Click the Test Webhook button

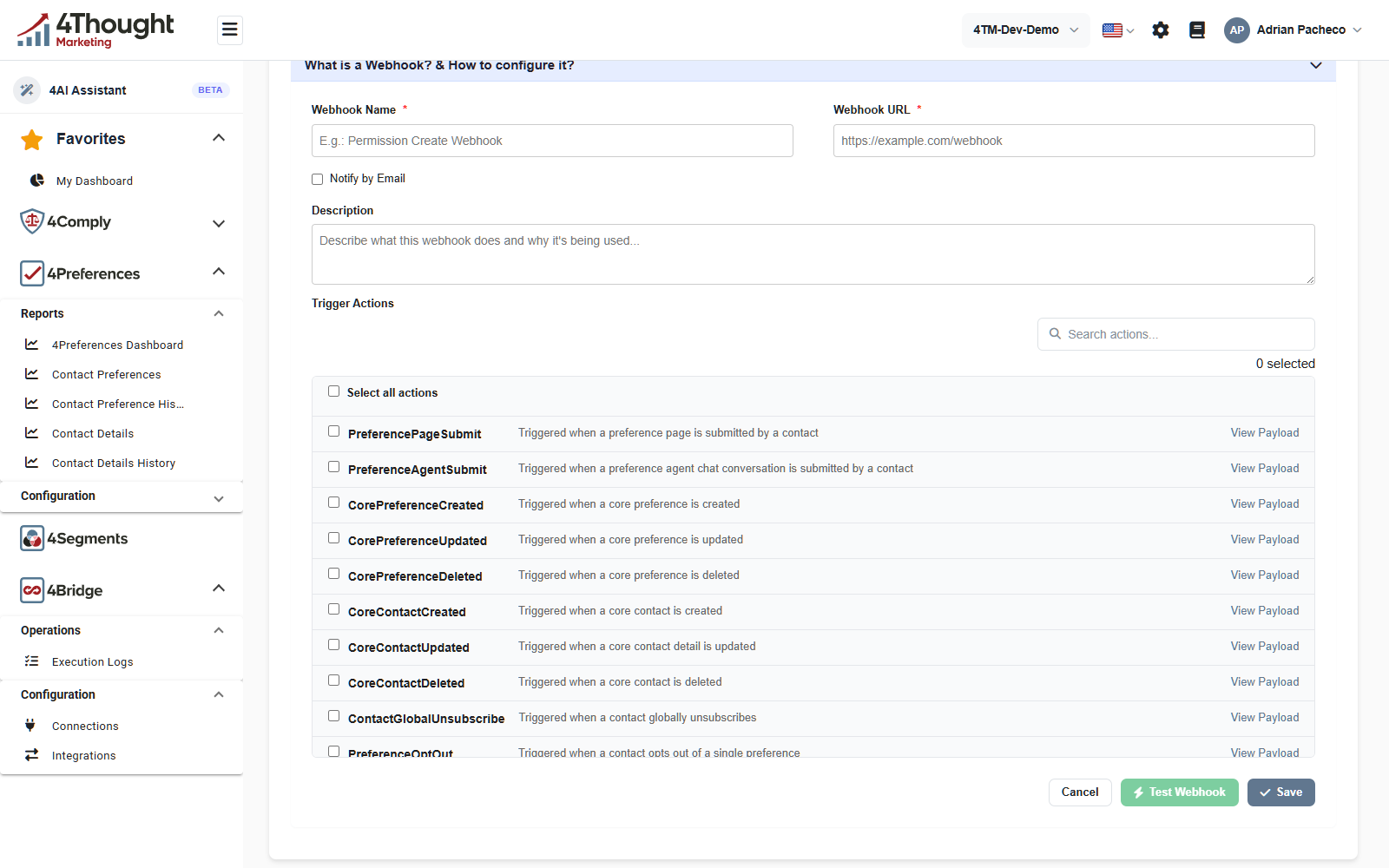(1180, 792)
